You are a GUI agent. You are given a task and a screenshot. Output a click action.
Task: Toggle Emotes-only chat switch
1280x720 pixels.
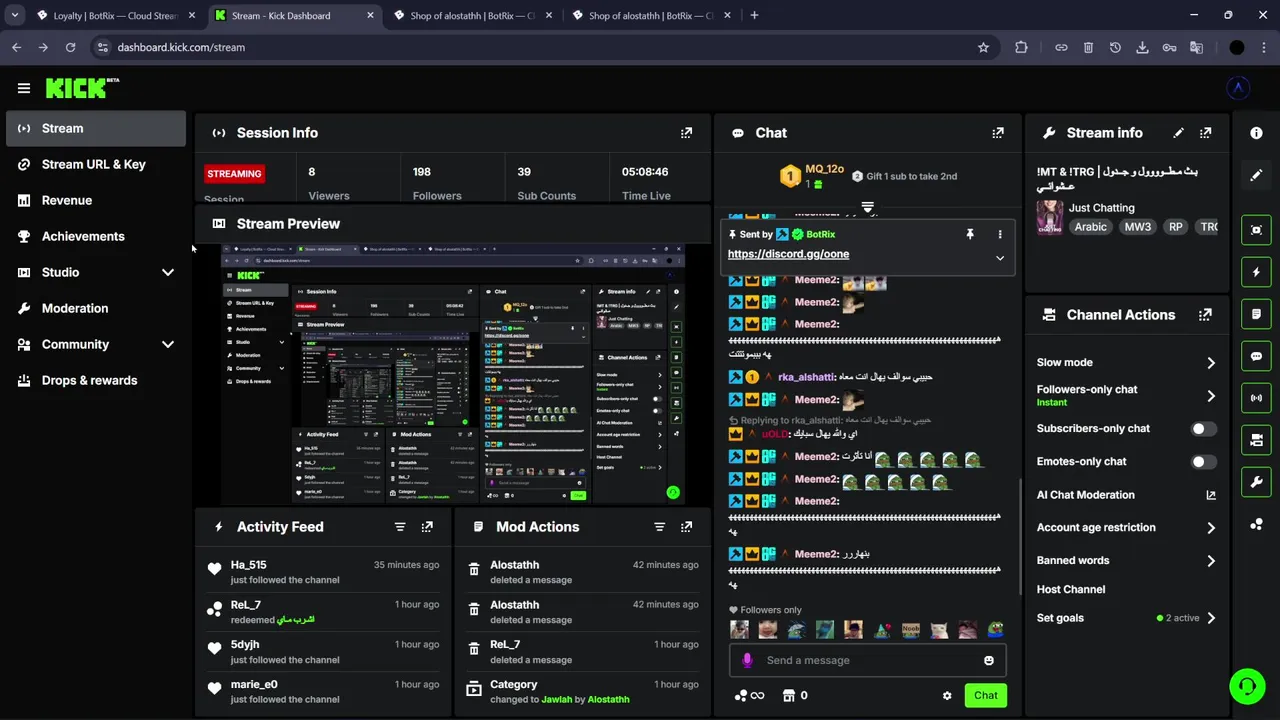(x=1204, y=462)
